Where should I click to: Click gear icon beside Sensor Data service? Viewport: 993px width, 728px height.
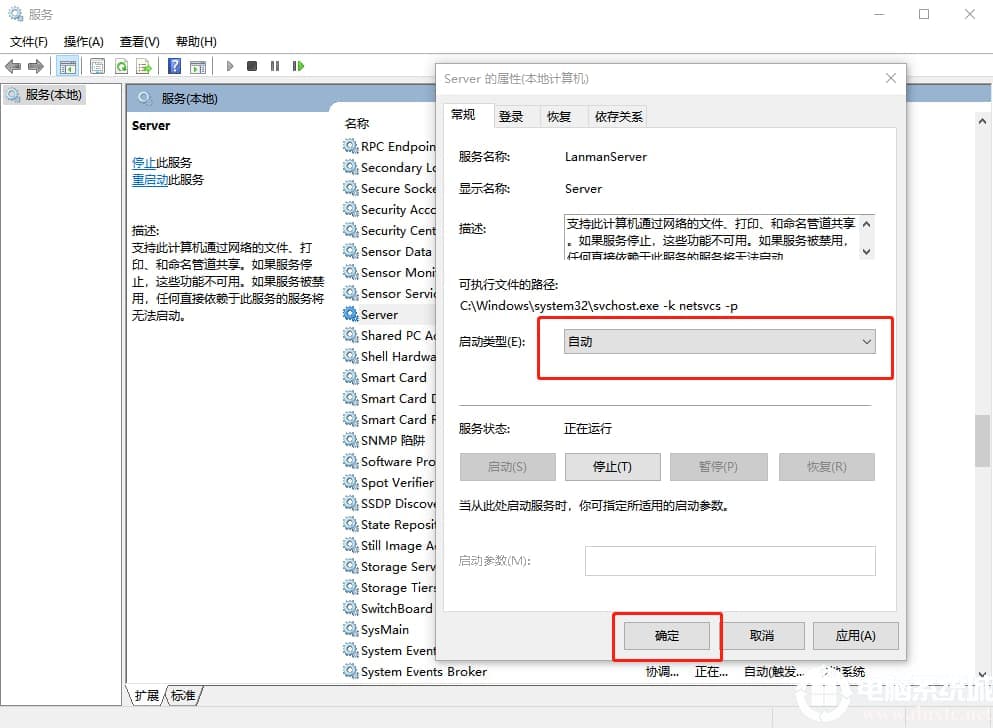click(350, 251)
